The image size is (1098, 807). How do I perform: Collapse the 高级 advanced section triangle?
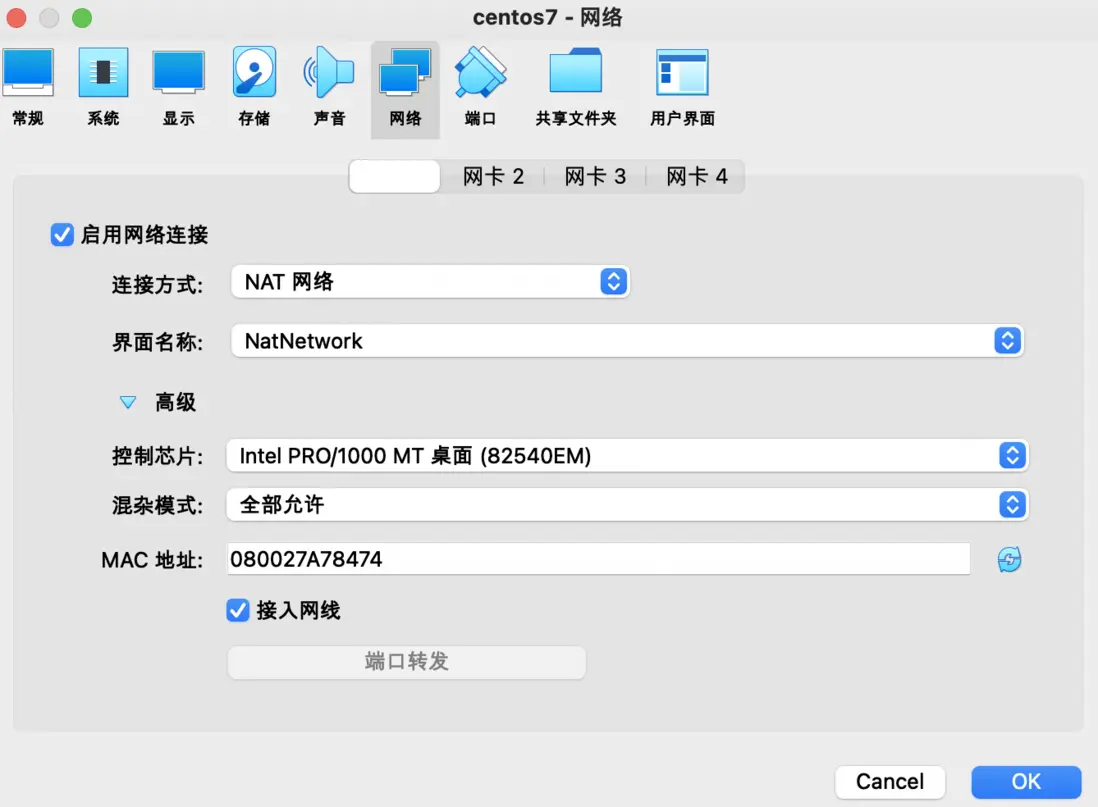[x=127, y=402]
